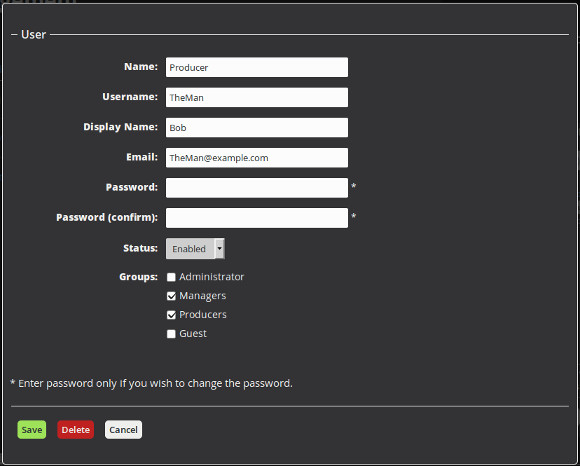Click the Email field with TheMan@example.com
The width and height of the screenshot is (580, 466).
click(x=257, y=158)
